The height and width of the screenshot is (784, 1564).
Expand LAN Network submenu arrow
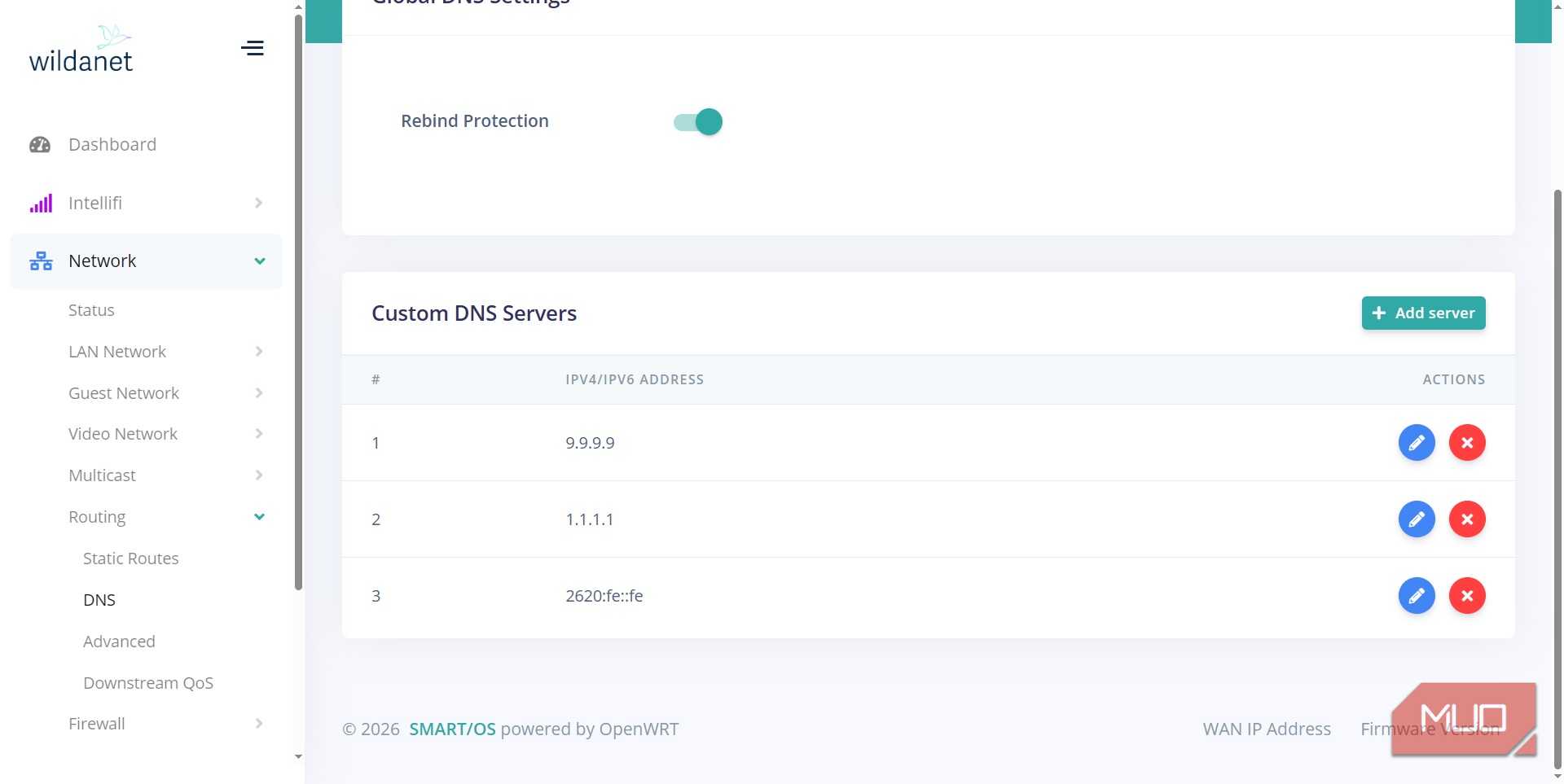pyautogui.click(x=259, y=352)
